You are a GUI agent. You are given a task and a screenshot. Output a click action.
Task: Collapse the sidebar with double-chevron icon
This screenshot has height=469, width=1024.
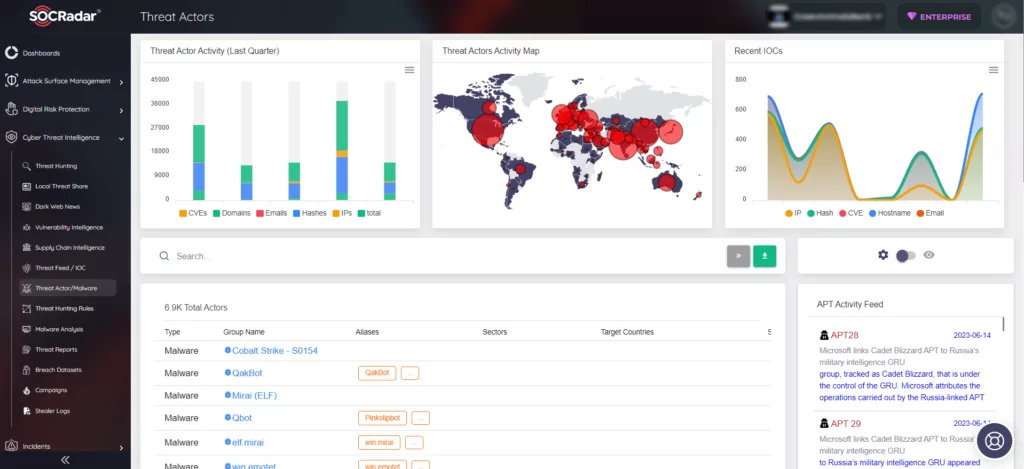point(65,460)
